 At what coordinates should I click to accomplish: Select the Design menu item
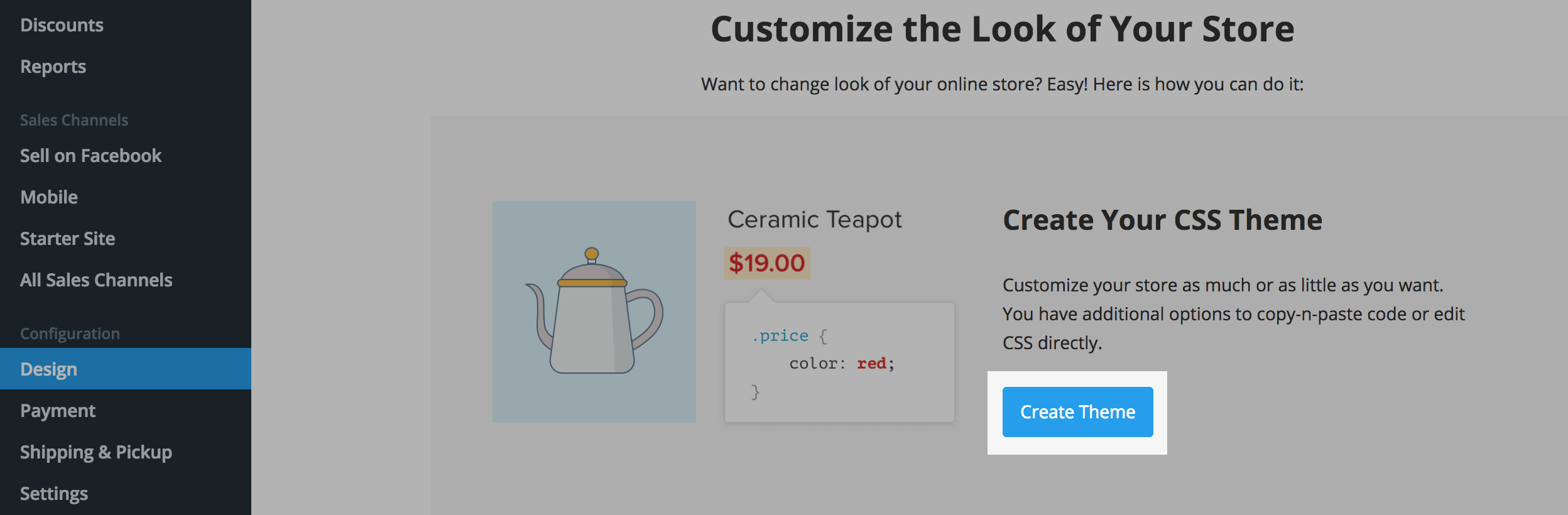point(126,369)
